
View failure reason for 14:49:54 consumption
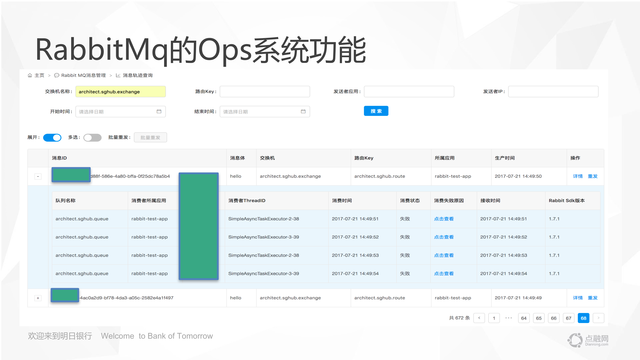[444, 273]
